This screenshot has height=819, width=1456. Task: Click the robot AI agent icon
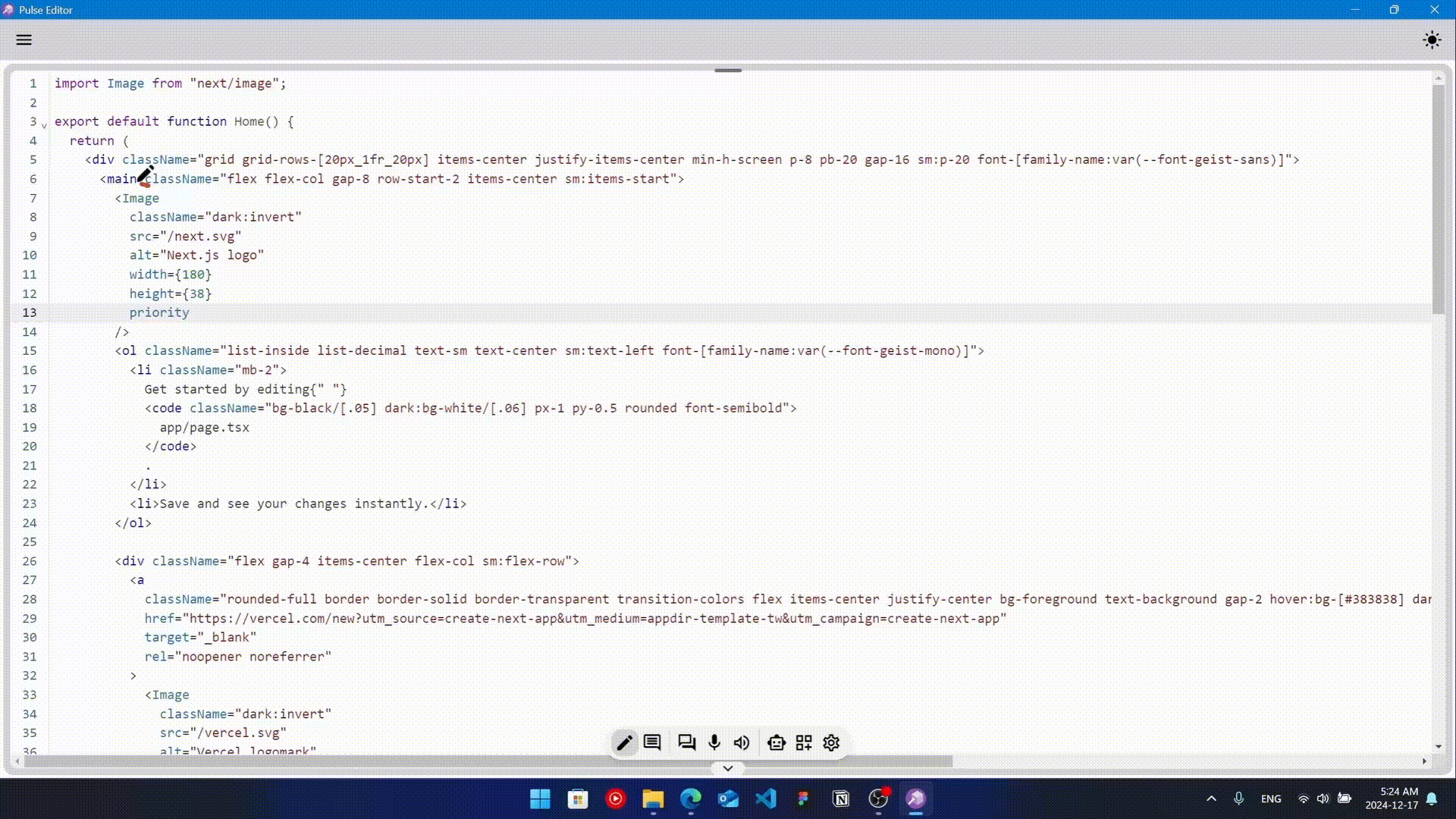776,743
